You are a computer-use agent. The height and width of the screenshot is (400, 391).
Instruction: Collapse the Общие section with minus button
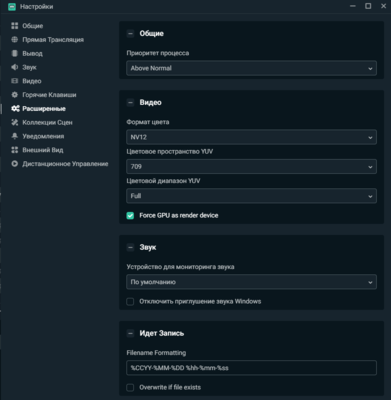click(x=131, y=33)
